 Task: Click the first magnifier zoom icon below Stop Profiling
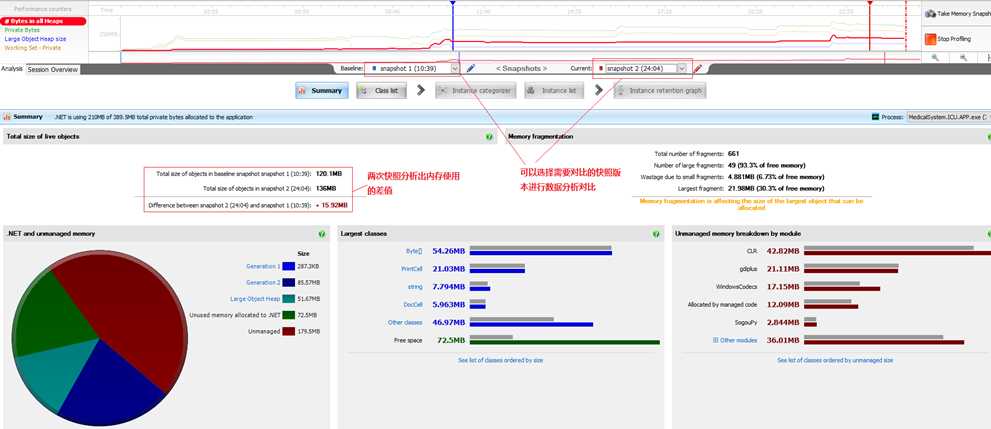click(935, 57)
